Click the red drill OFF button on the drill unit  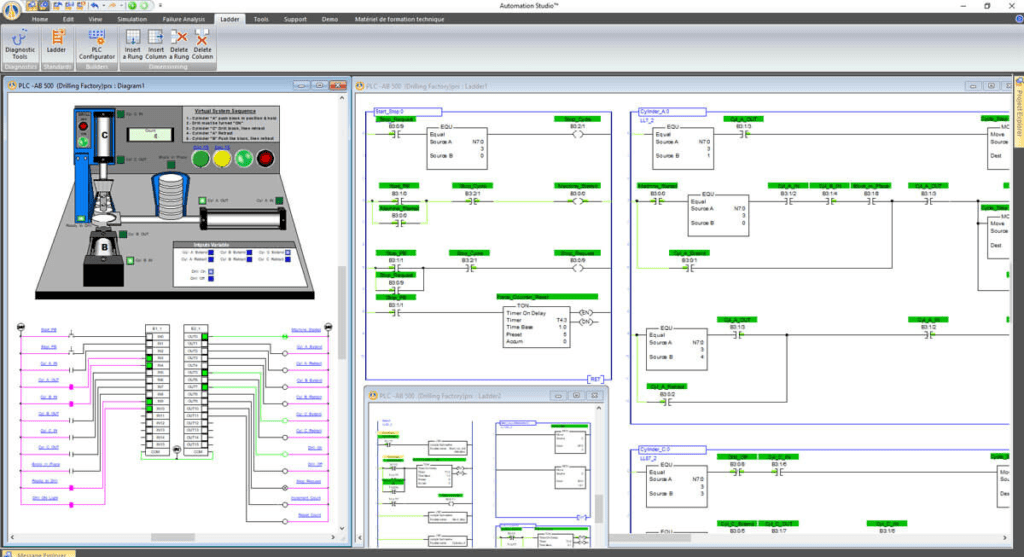83,126
